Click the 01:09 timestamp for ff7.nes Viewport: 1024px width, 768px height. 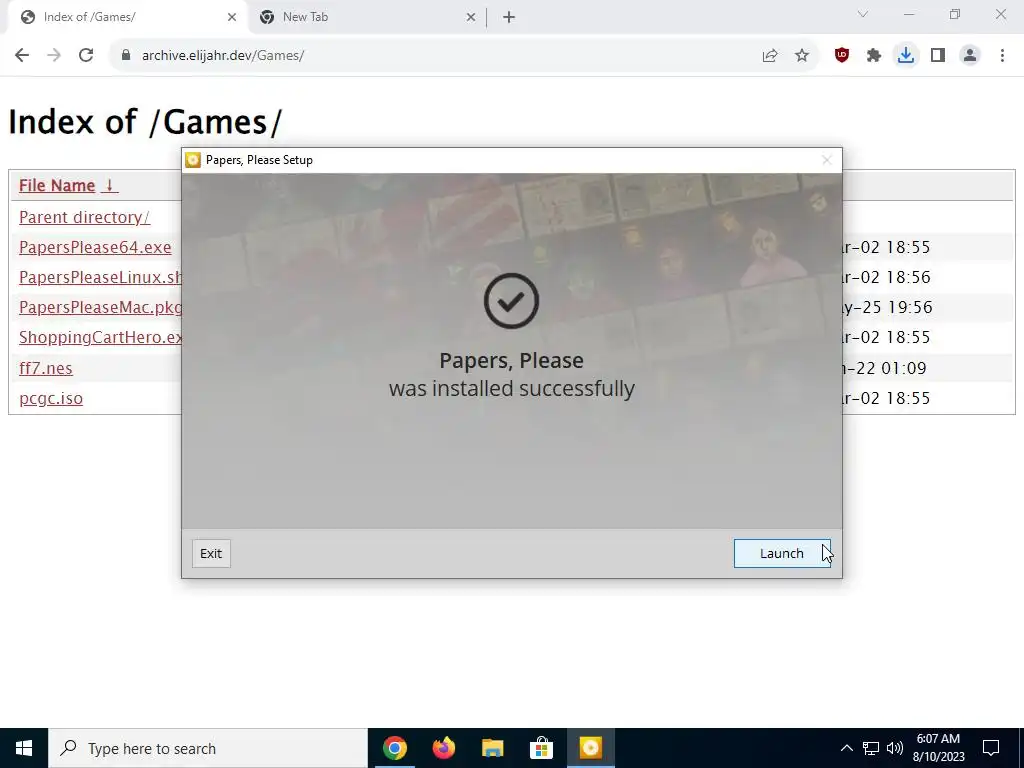point(904,368)
